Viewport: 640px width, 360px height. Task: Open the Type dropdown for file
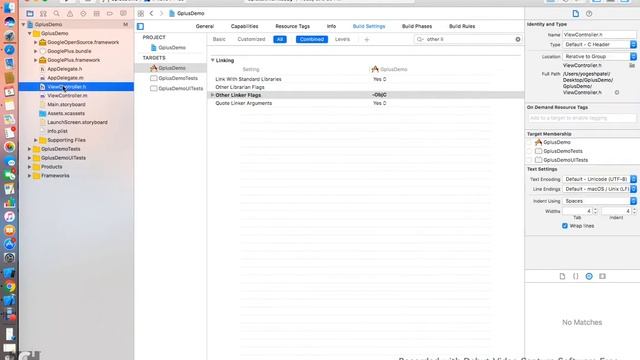[600, 44]
